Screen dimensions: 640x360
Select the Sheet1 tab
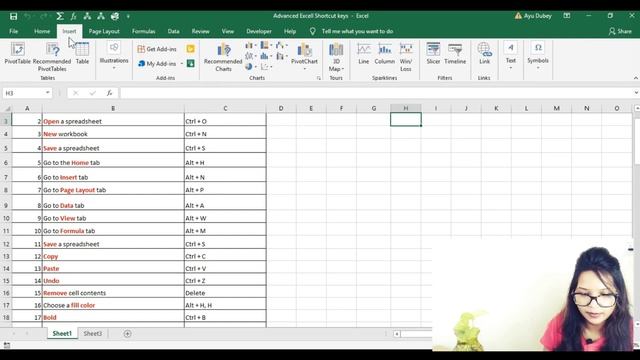pos(62,333)
